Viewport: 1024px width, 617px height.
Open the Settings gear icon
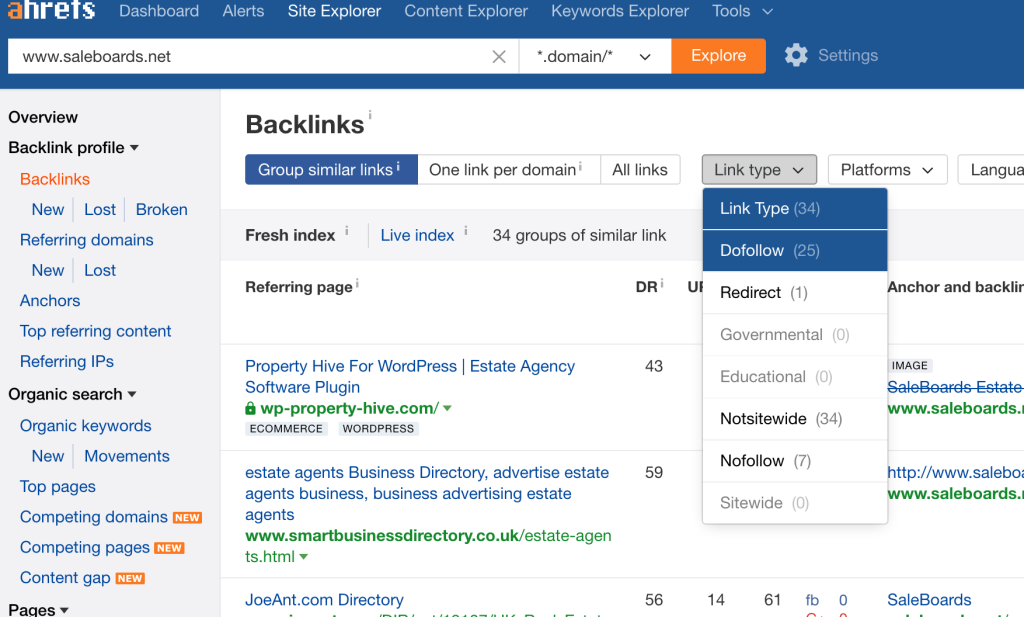pyautogui.click(x=796, y=55)
